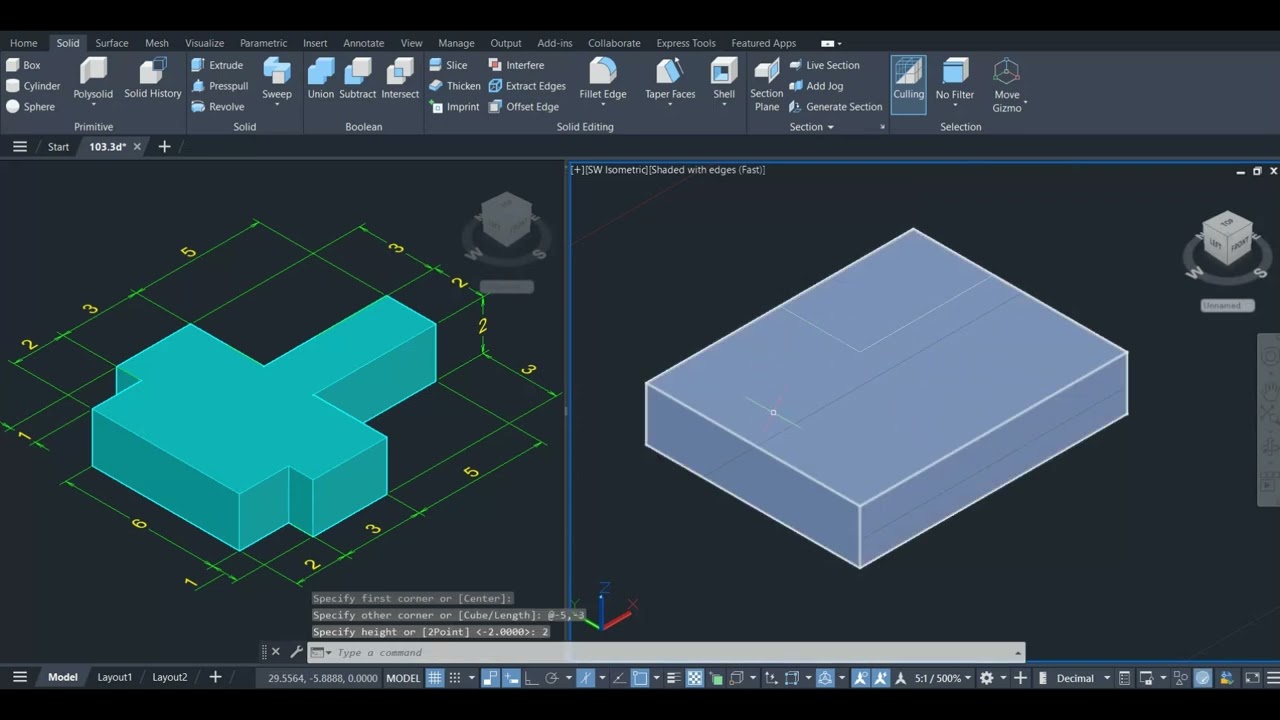Open the Express Tools ribbon tab
1280x720 pixels.
[686, 43]
